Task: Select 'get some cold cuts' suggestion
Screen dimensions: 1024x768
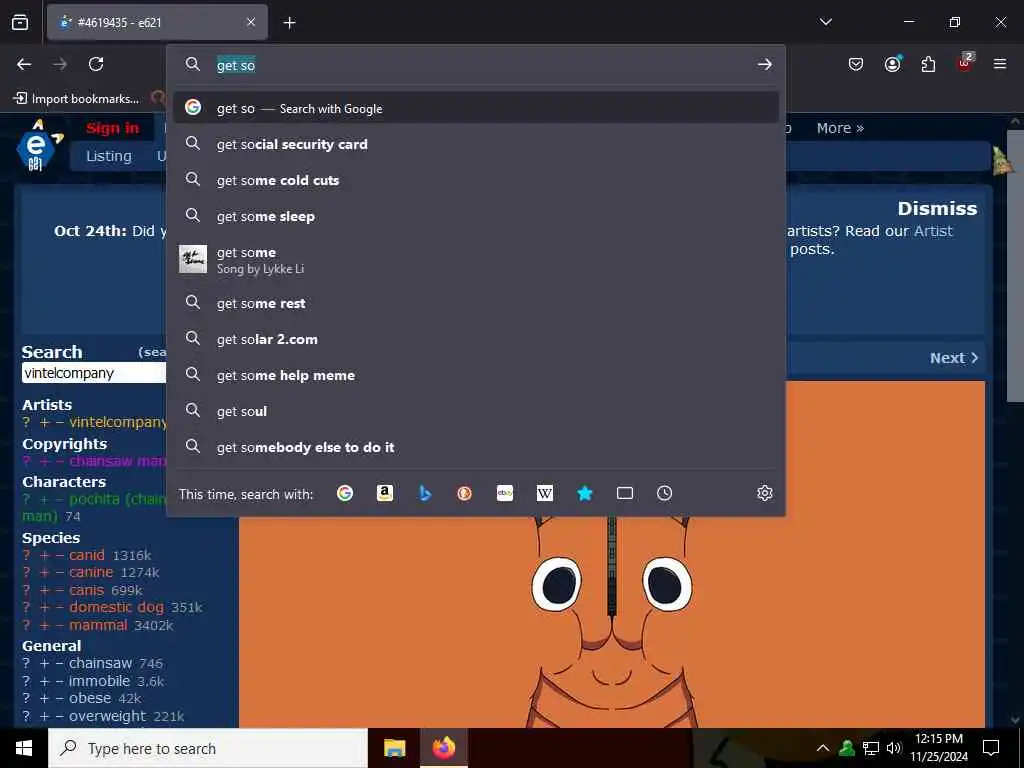Action: (476, 180)
